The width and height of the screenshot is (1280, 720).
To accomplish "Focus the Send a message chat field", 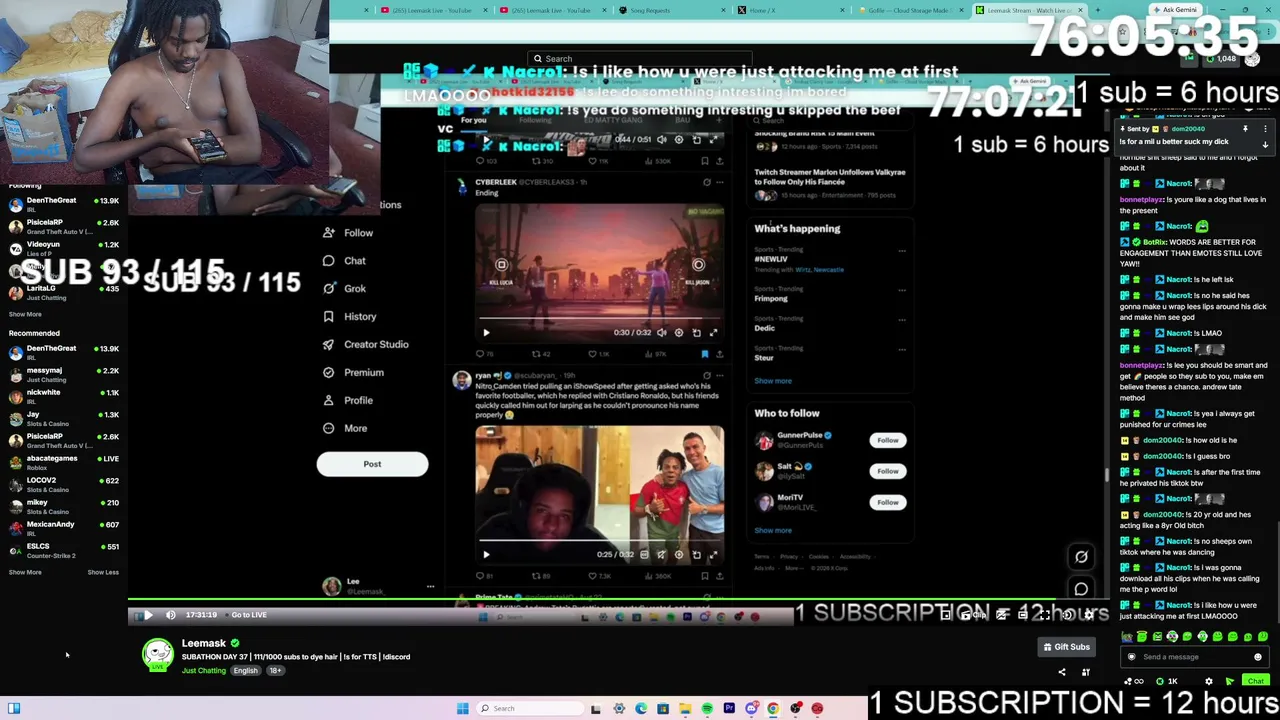I will click(1195, 657).
